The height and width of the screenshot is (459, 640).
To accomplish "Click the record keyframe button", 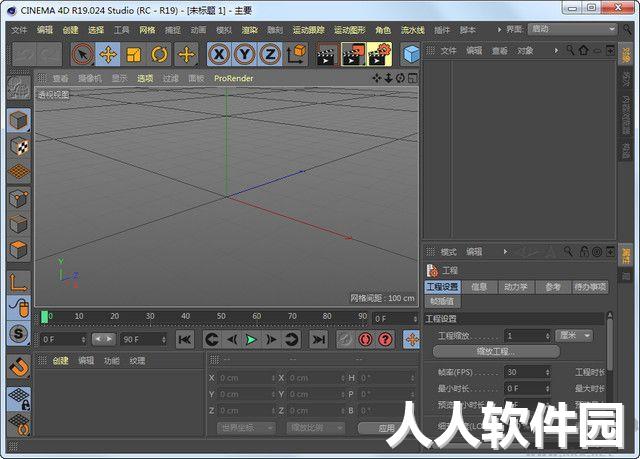I will (345, 339).
